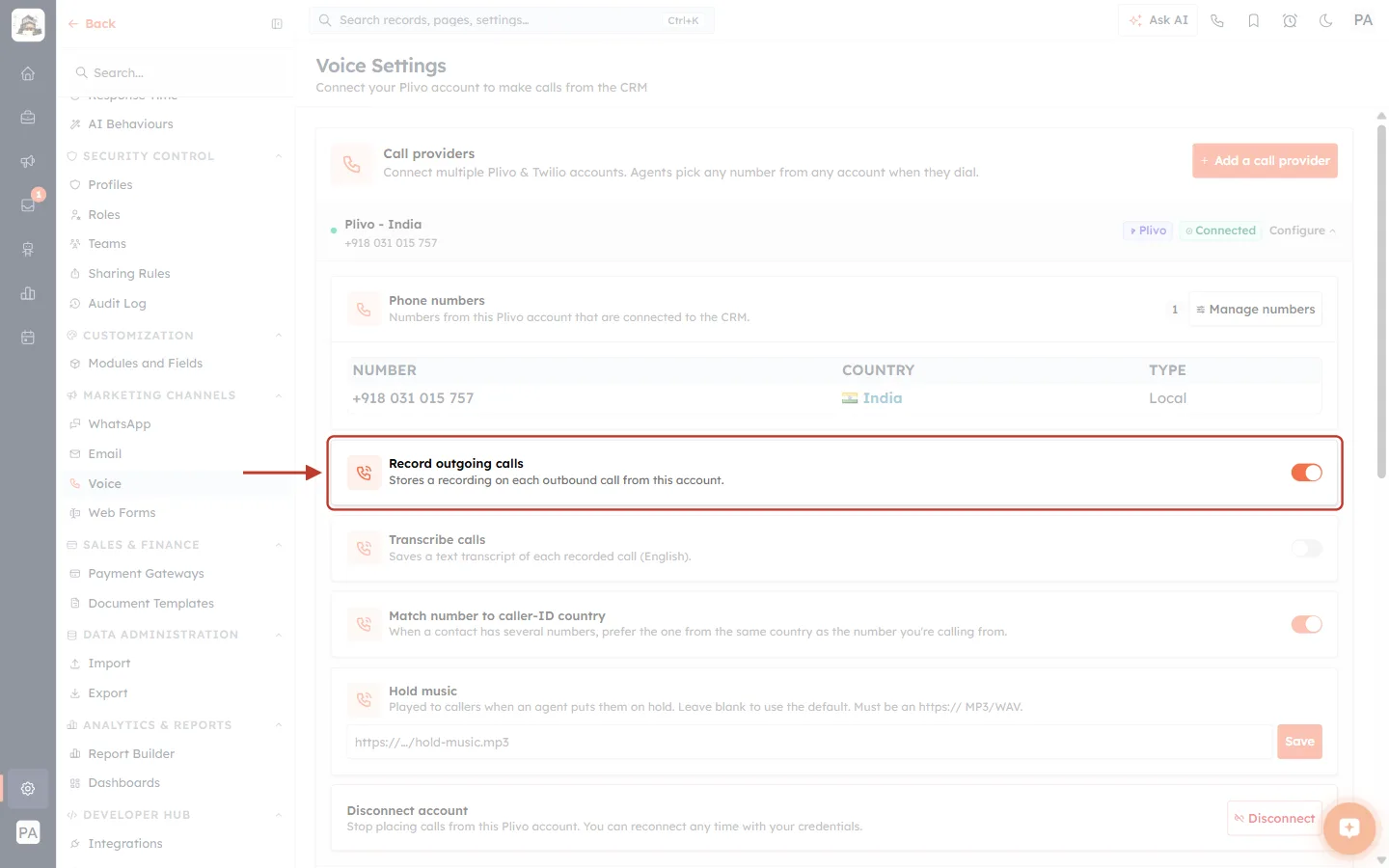Open WhatsApp settings in sidebar
1389x868 pixels.
(x=119, y=424)
